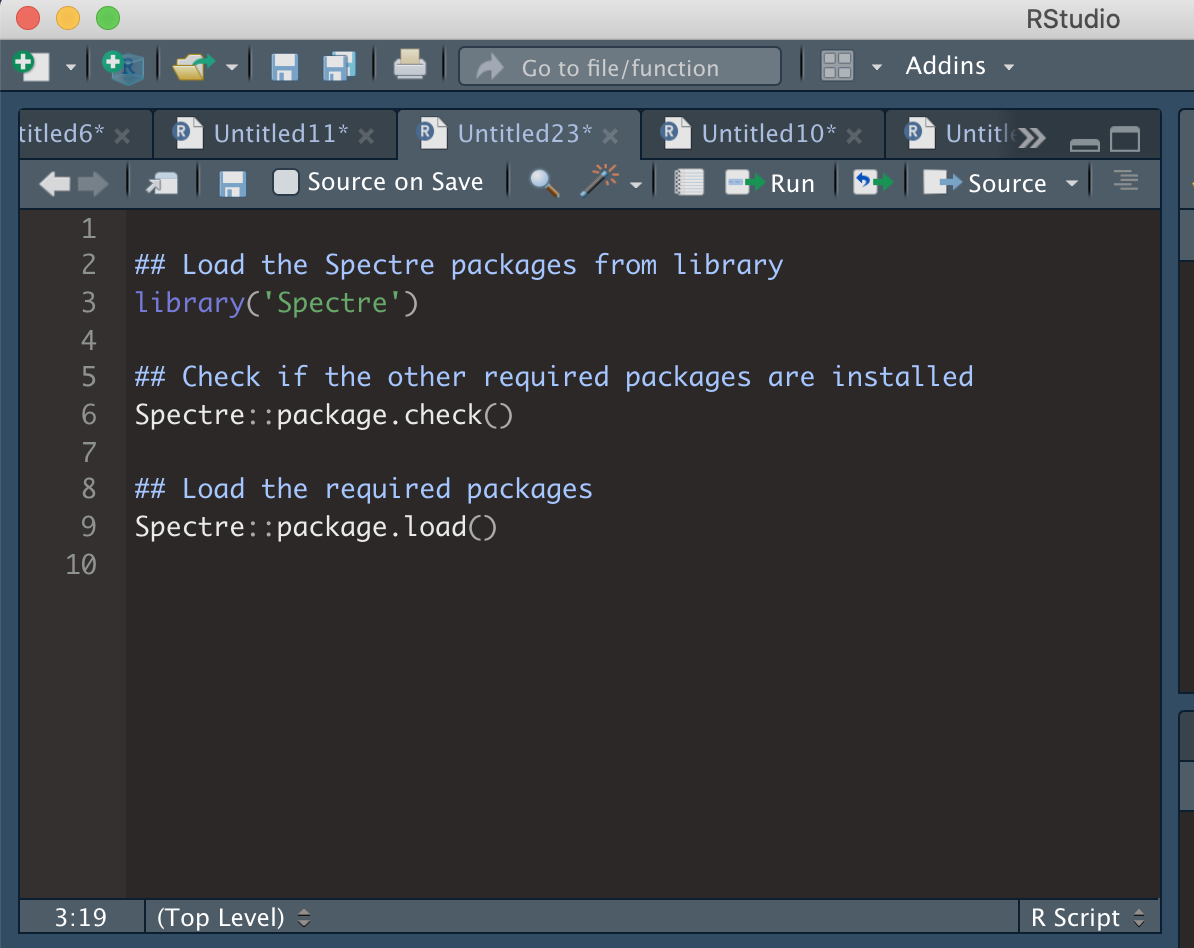Run the current line with Run button
This screenshot has height=948, width=1194.
coord(770,183)
